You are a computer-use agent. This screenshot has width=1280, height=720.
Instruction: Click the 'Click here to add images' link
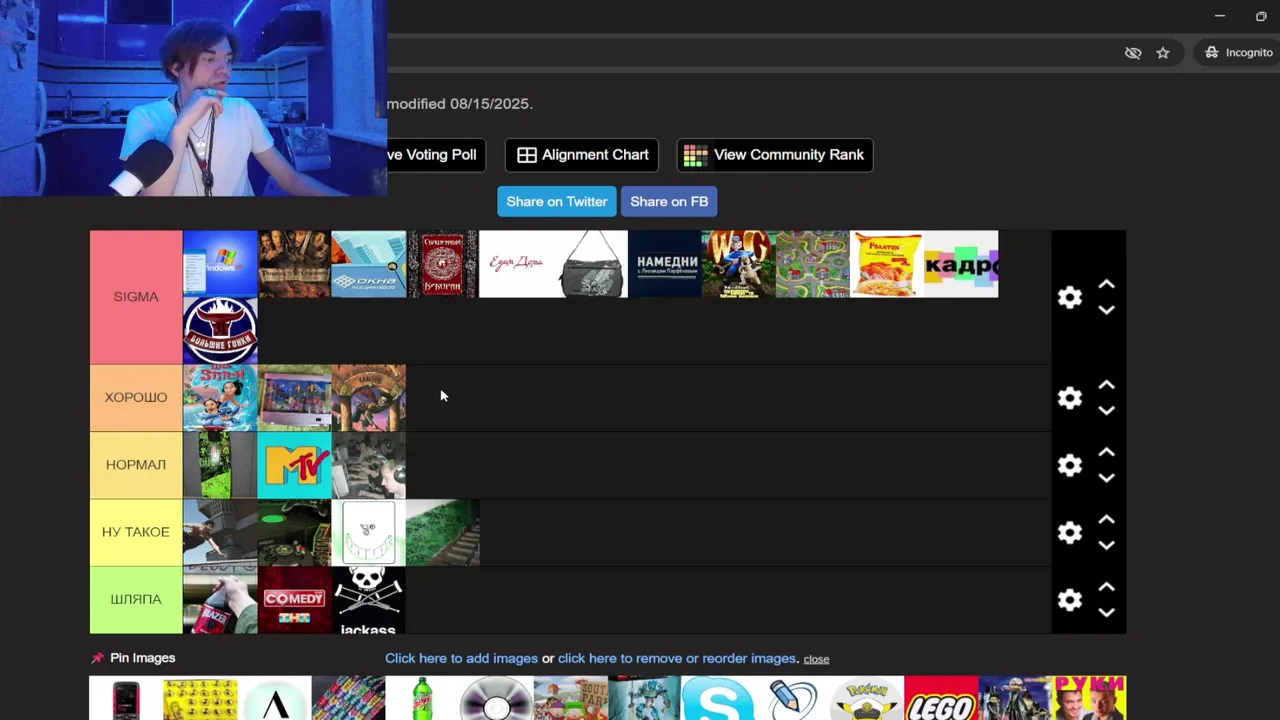point(461,658)
